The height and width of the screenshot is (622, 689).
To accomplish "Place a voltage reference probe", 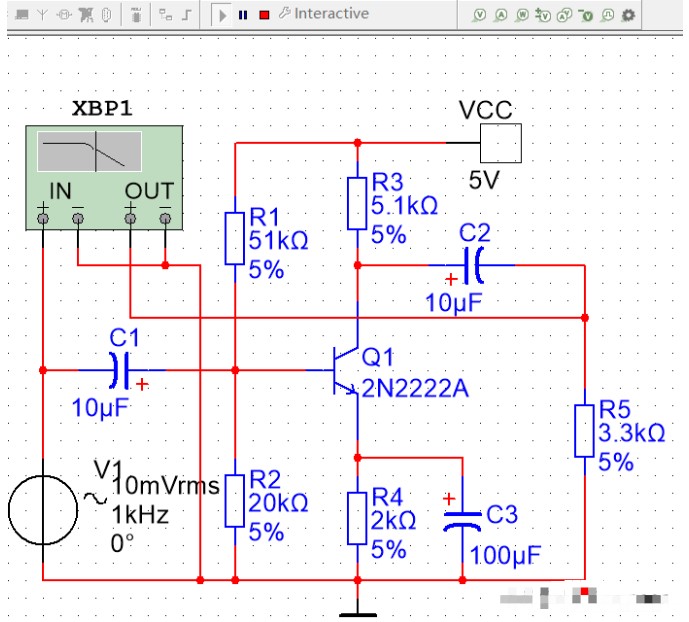I will point(586,15).
